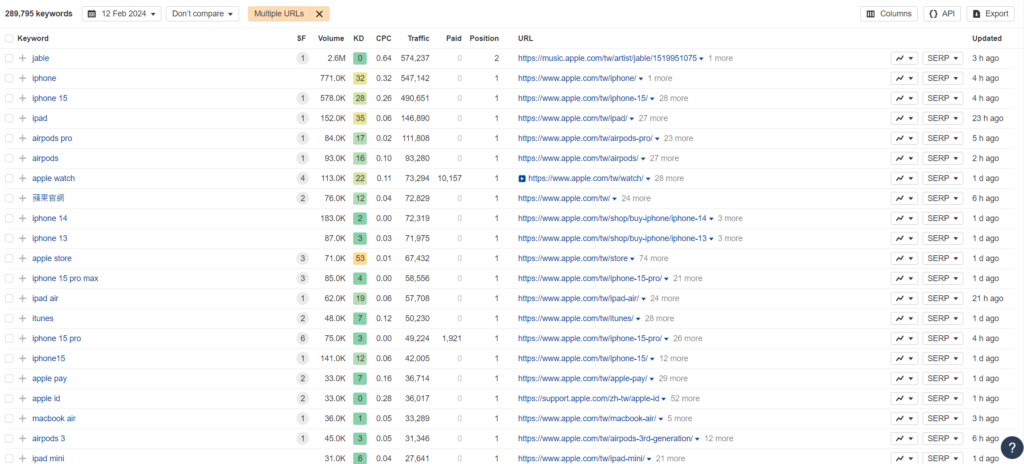Open SERP dropdown for iphone 15 row
This screenshot has height=464, width=1024.
point(942,98)
